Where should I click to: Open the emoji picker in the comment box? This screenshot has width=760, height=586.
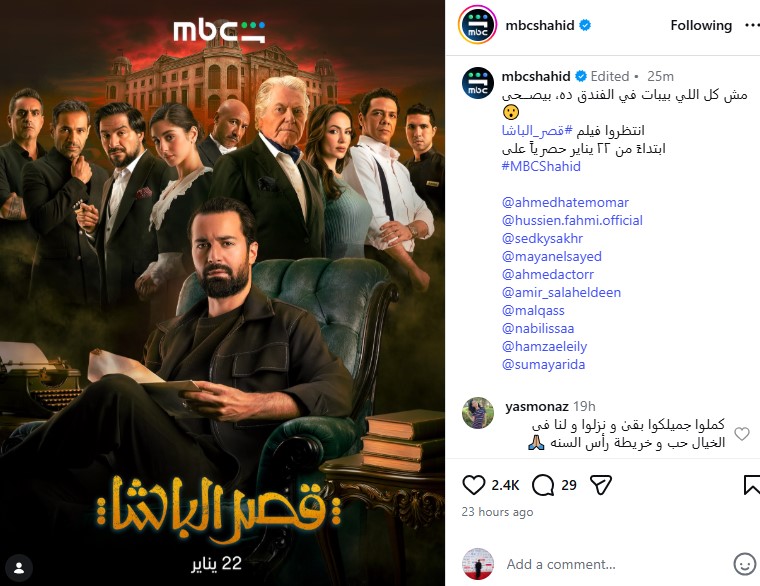[744, 564]
